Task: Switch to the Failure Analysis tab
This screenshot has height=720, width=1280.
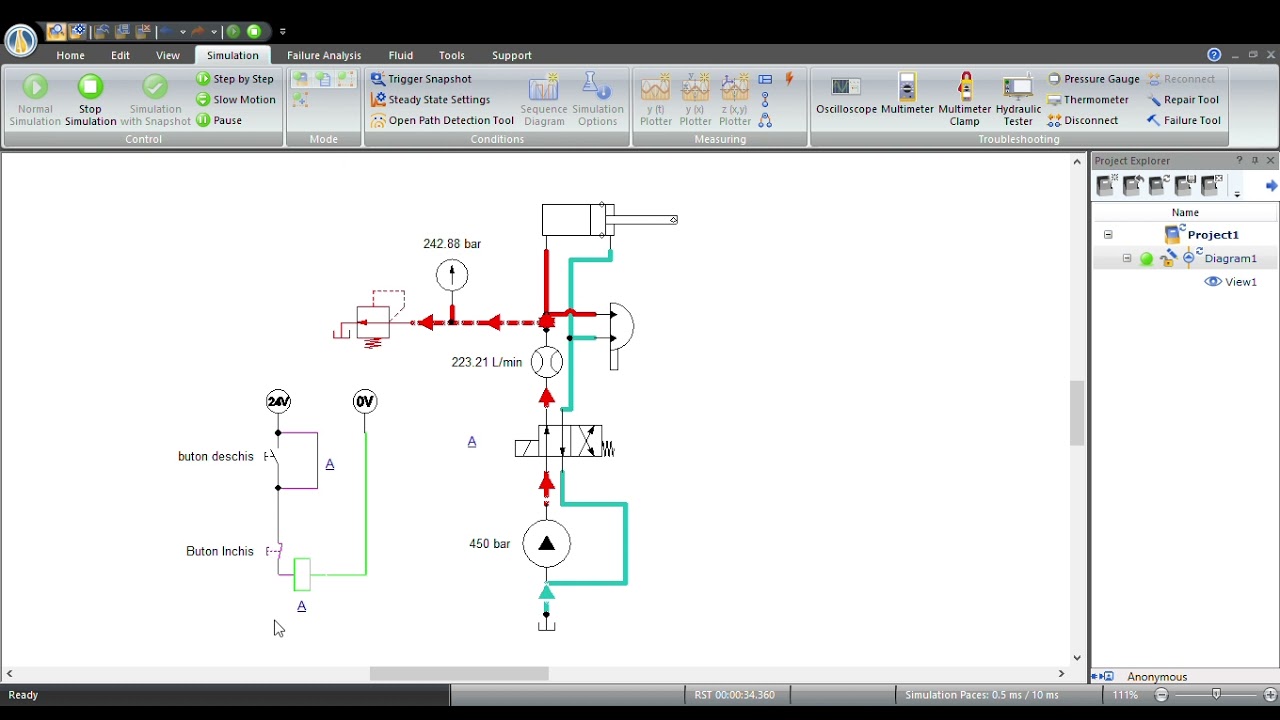Action: point(324,55)
